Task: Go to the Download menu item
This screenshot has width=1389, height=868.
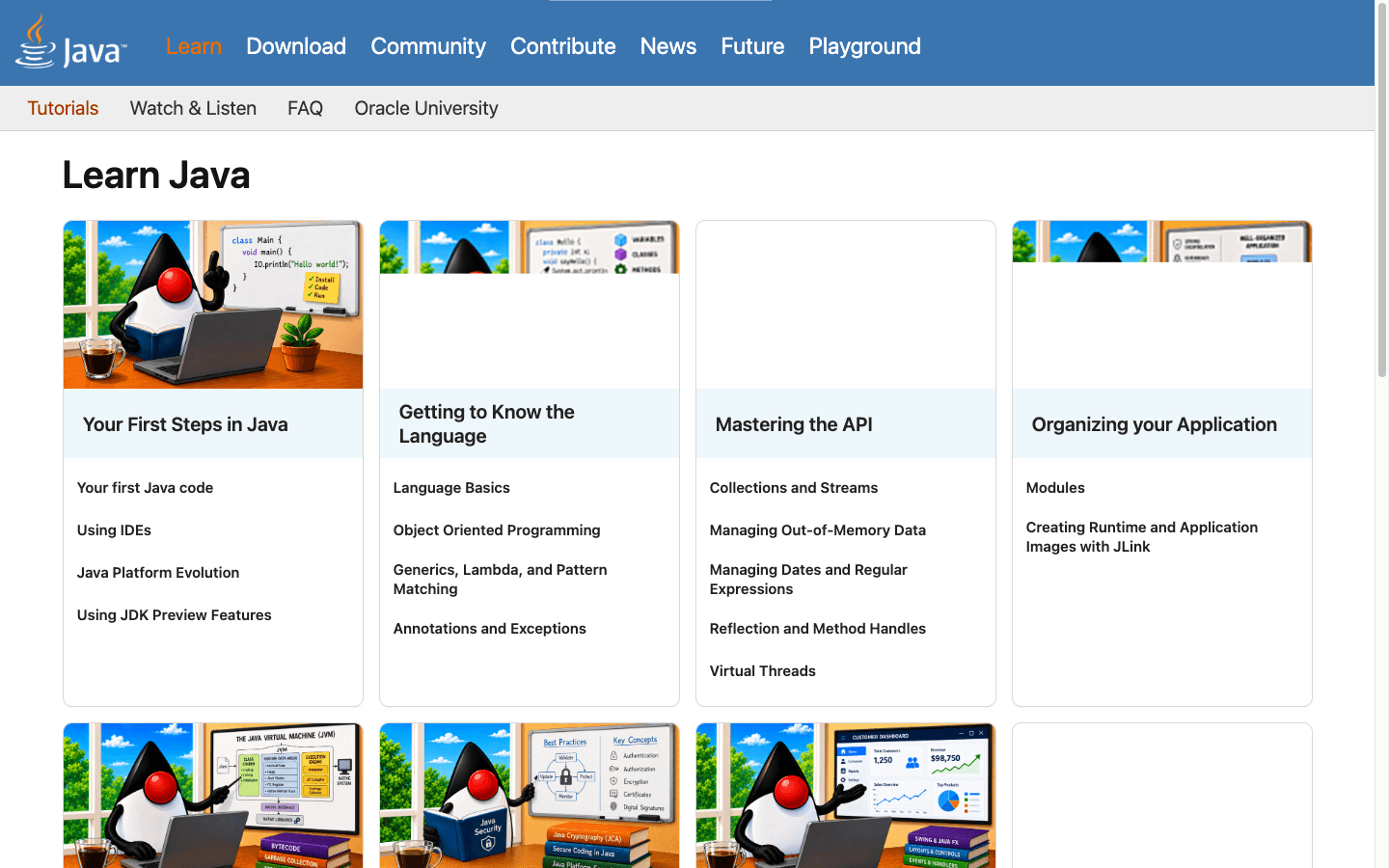Action: point(296,46)
